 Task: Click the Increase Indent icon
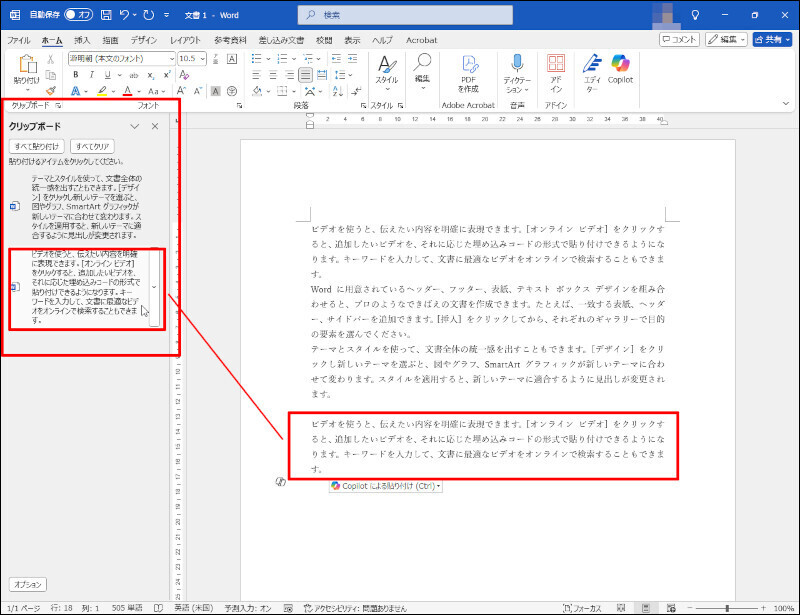(353, 59)
